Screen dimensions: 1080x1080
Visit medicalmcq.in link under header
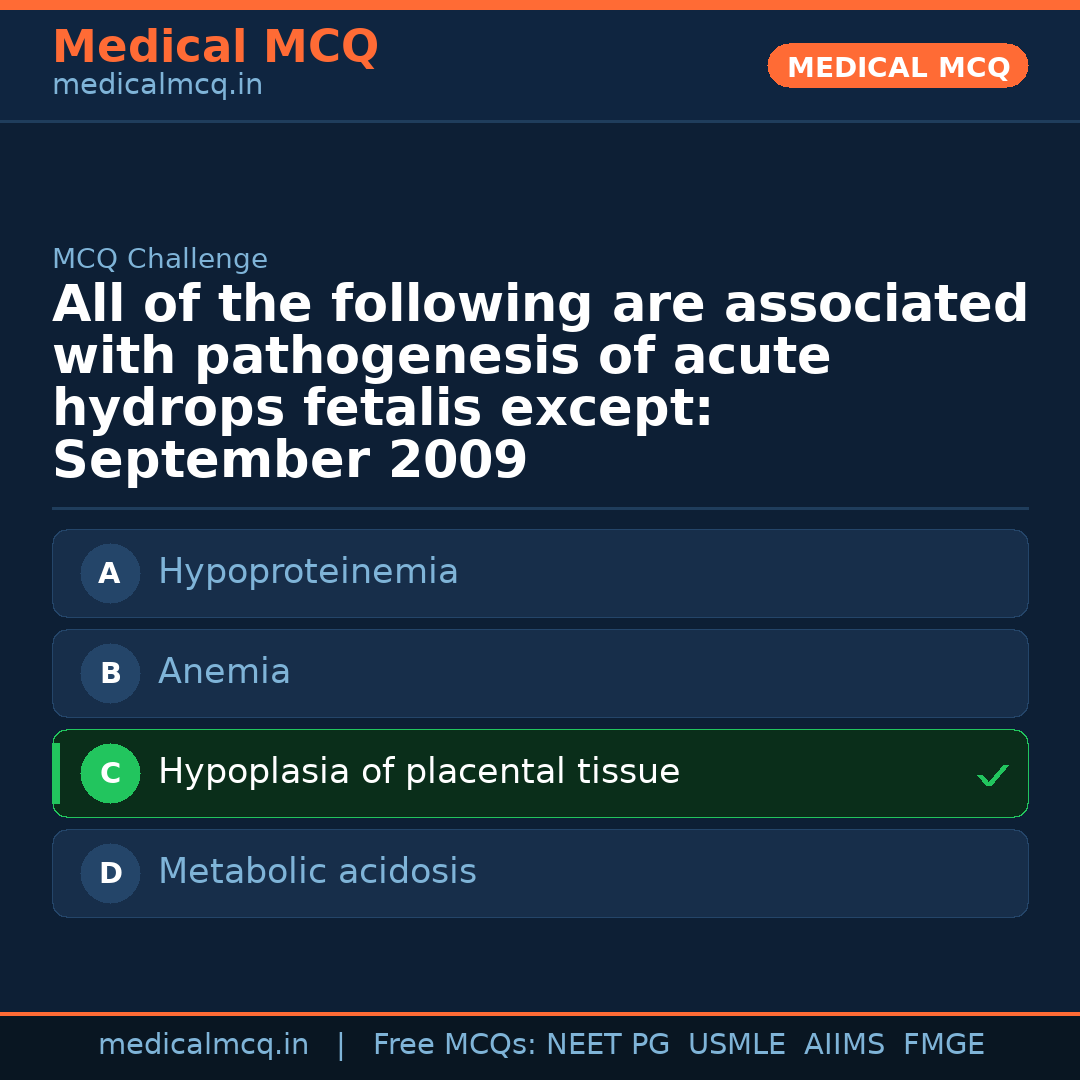(x=157, y=86)
